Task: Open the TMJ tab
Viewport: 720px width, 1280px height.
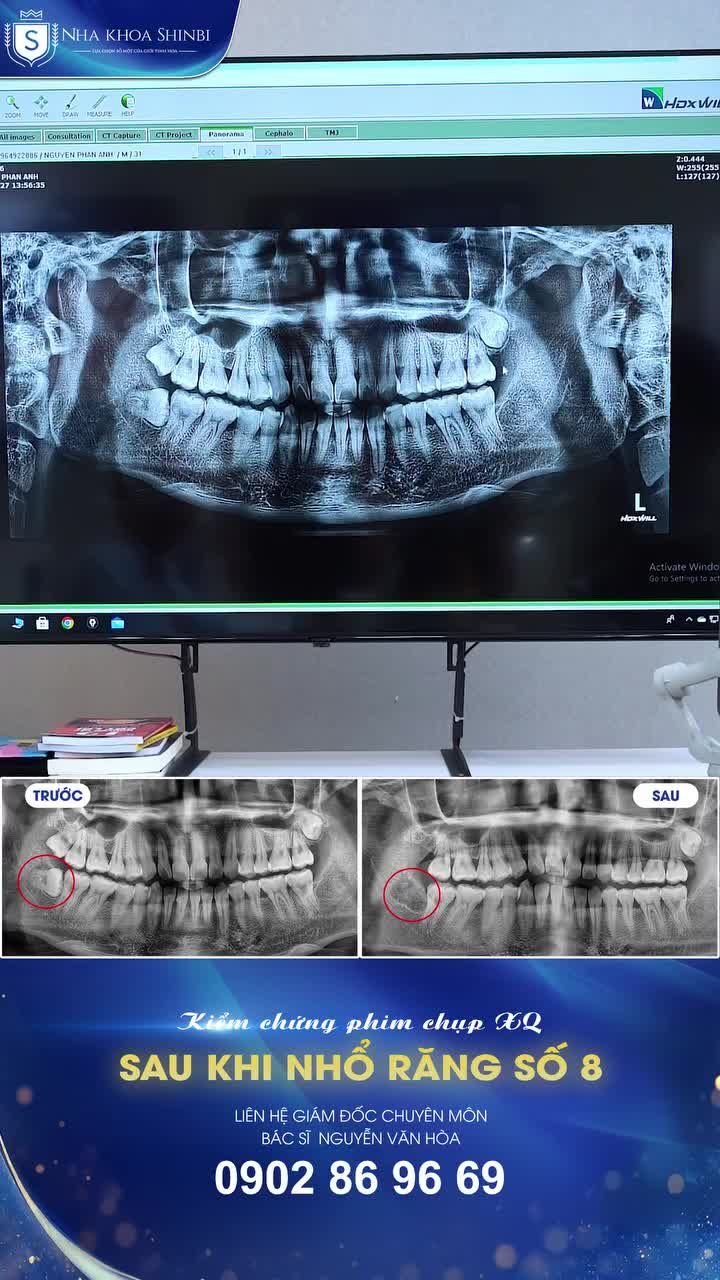Action: [x=332, y=132]
